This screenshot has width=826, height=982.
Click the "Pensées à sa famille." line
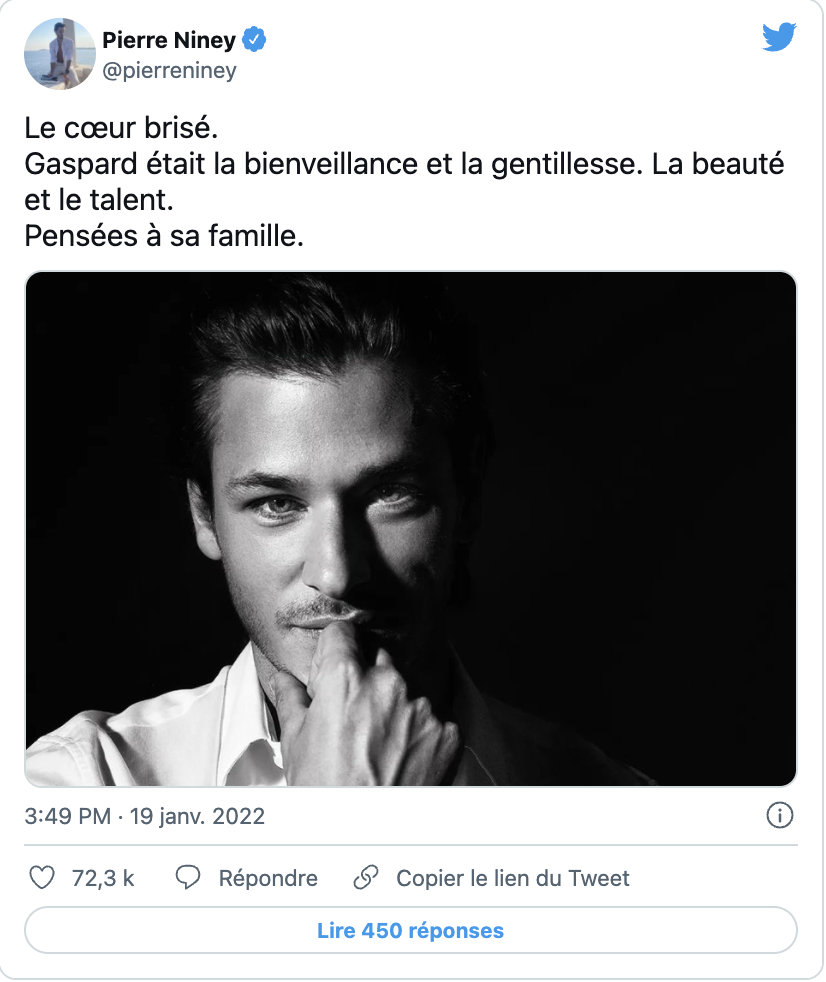[163, 238]
